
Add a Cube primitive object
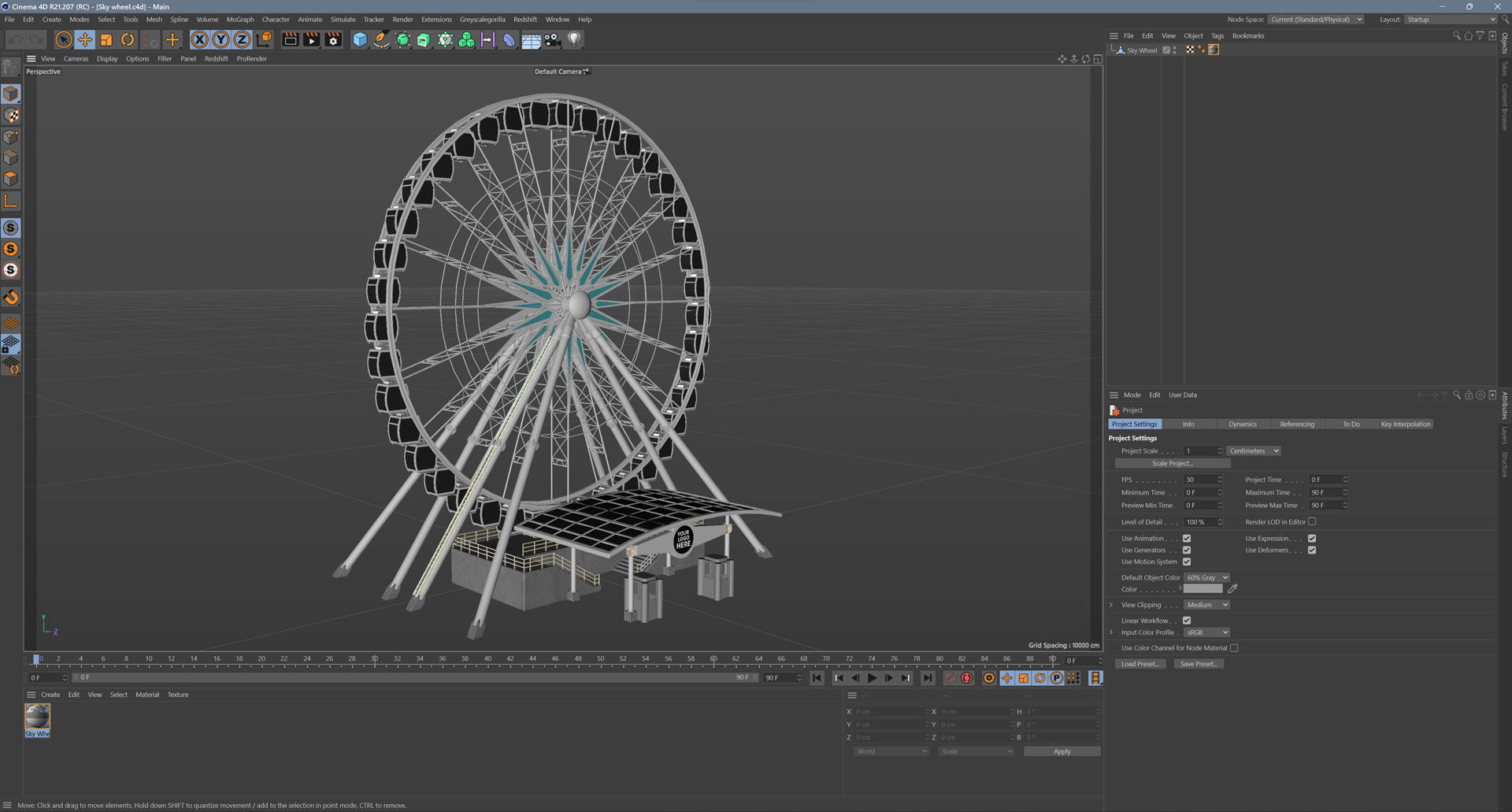[x=360, y=39]
